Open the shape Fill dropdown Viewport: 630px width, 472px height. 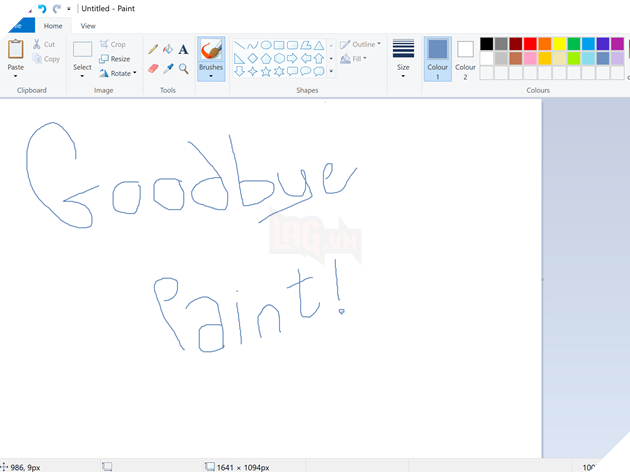[x=354, y=59]
